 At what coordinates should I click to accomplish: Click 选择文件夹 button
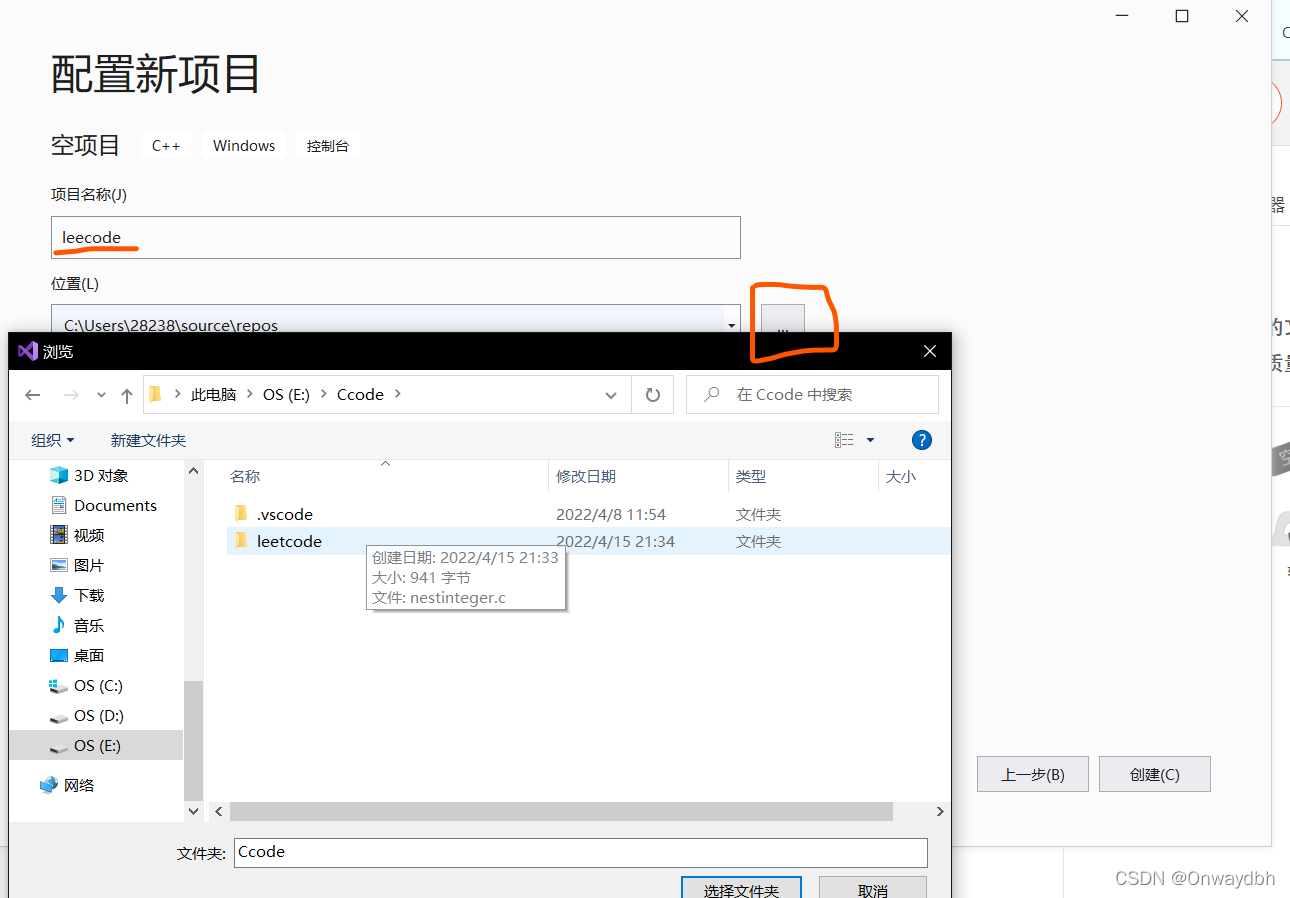pyautogui.click(x=741, y=888)
